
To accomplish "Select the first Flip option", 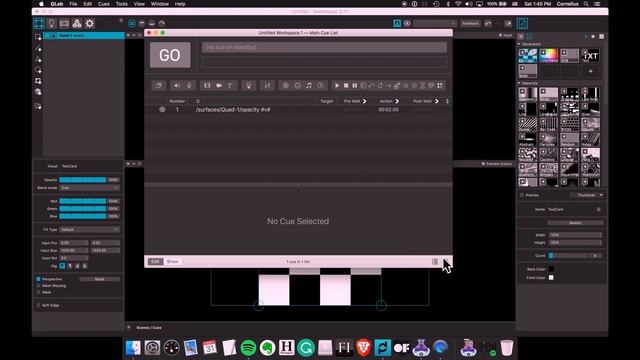I will (x=62, y=266).
